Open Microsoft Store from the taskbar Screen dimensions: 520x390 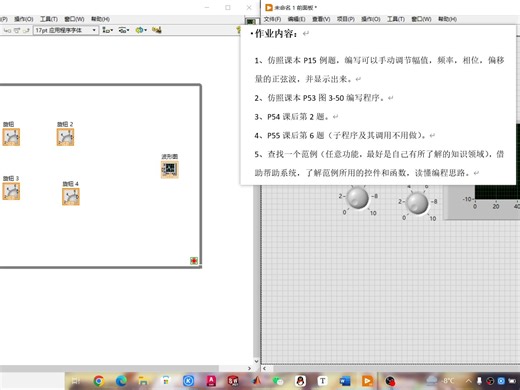tap(166, 381)
